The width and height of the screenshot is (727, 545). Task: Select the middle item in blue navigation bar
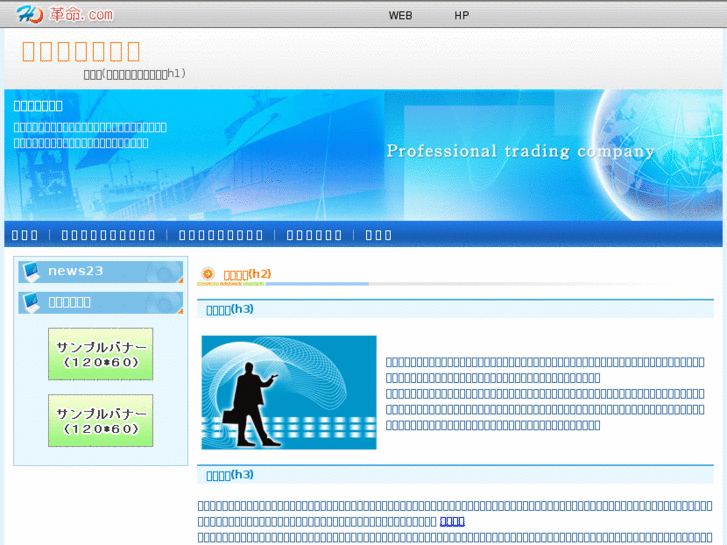pos(221,235)
